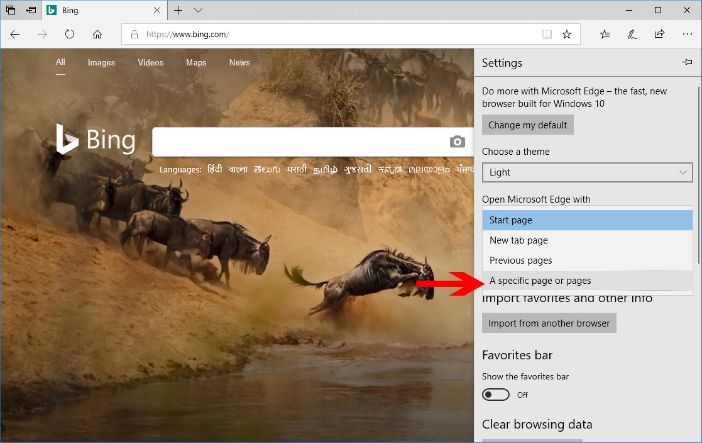Open a new tab with plus
The image size is (702, 443).
[x=178, y=10]
